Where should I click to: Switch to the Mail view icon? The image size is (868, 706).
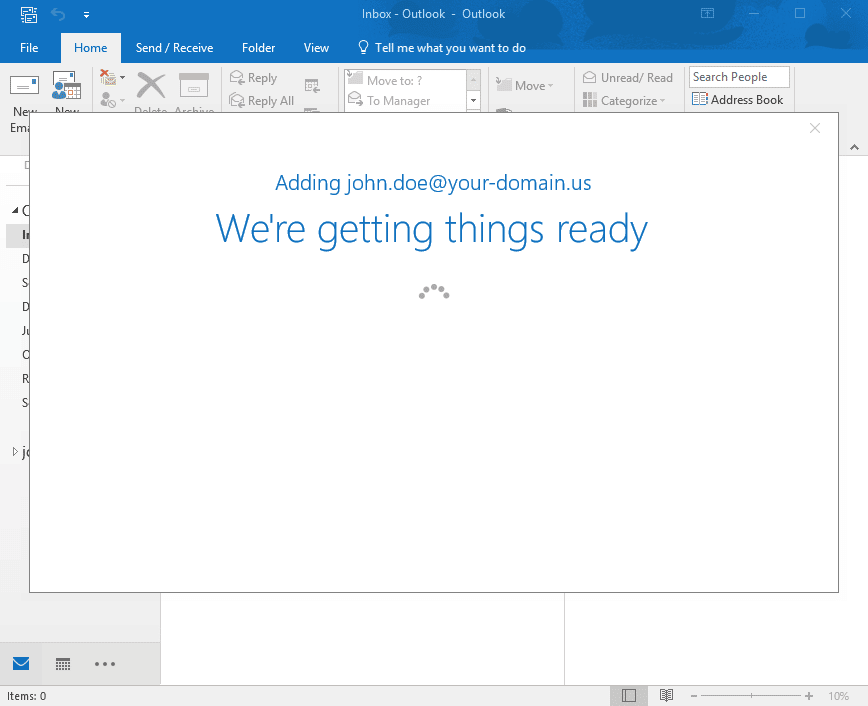[21, 663]
